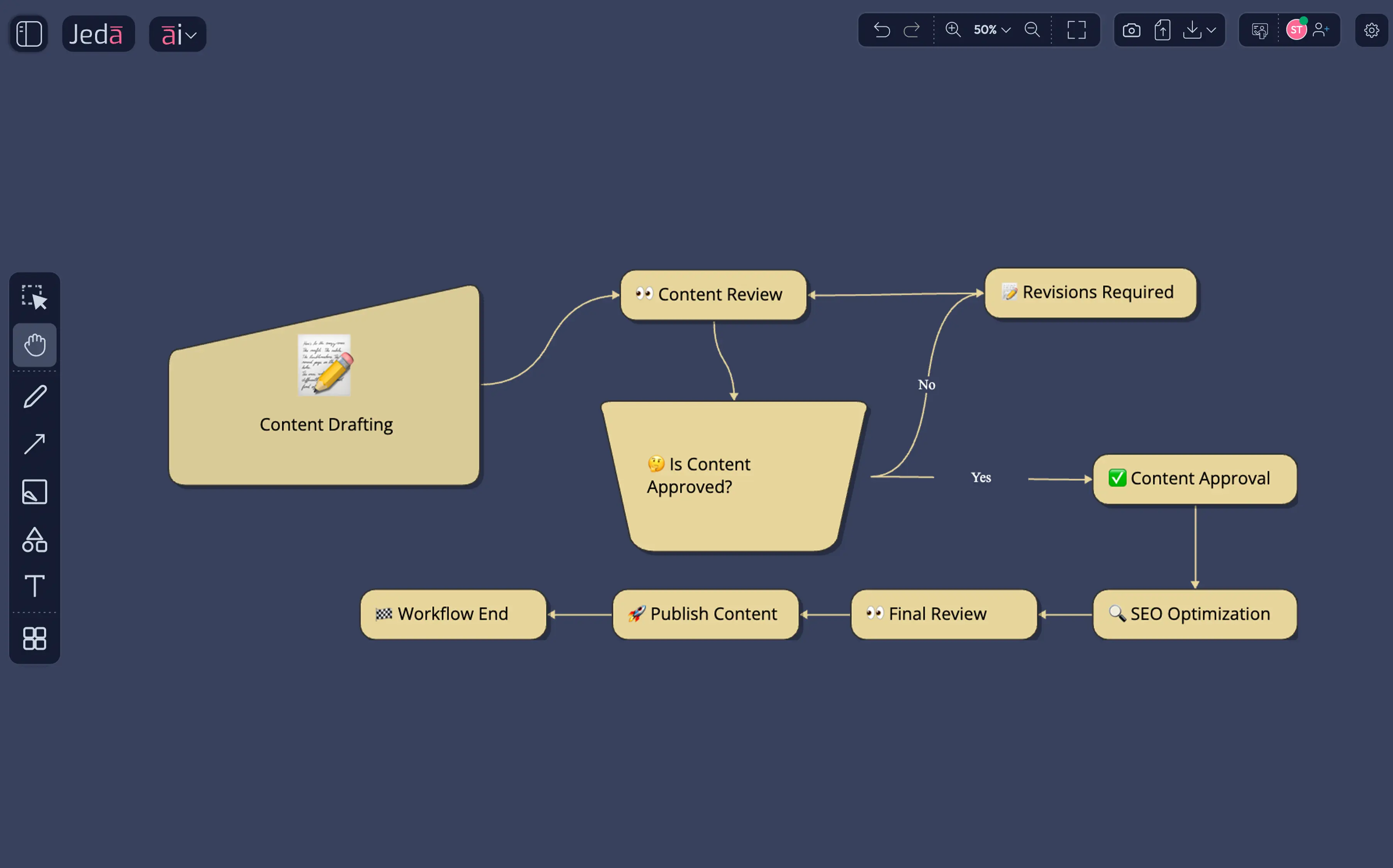Expand the download options chevron
Image resolution: width=1393 pixels, height=868 pixels.
(x=1211, y=30)
